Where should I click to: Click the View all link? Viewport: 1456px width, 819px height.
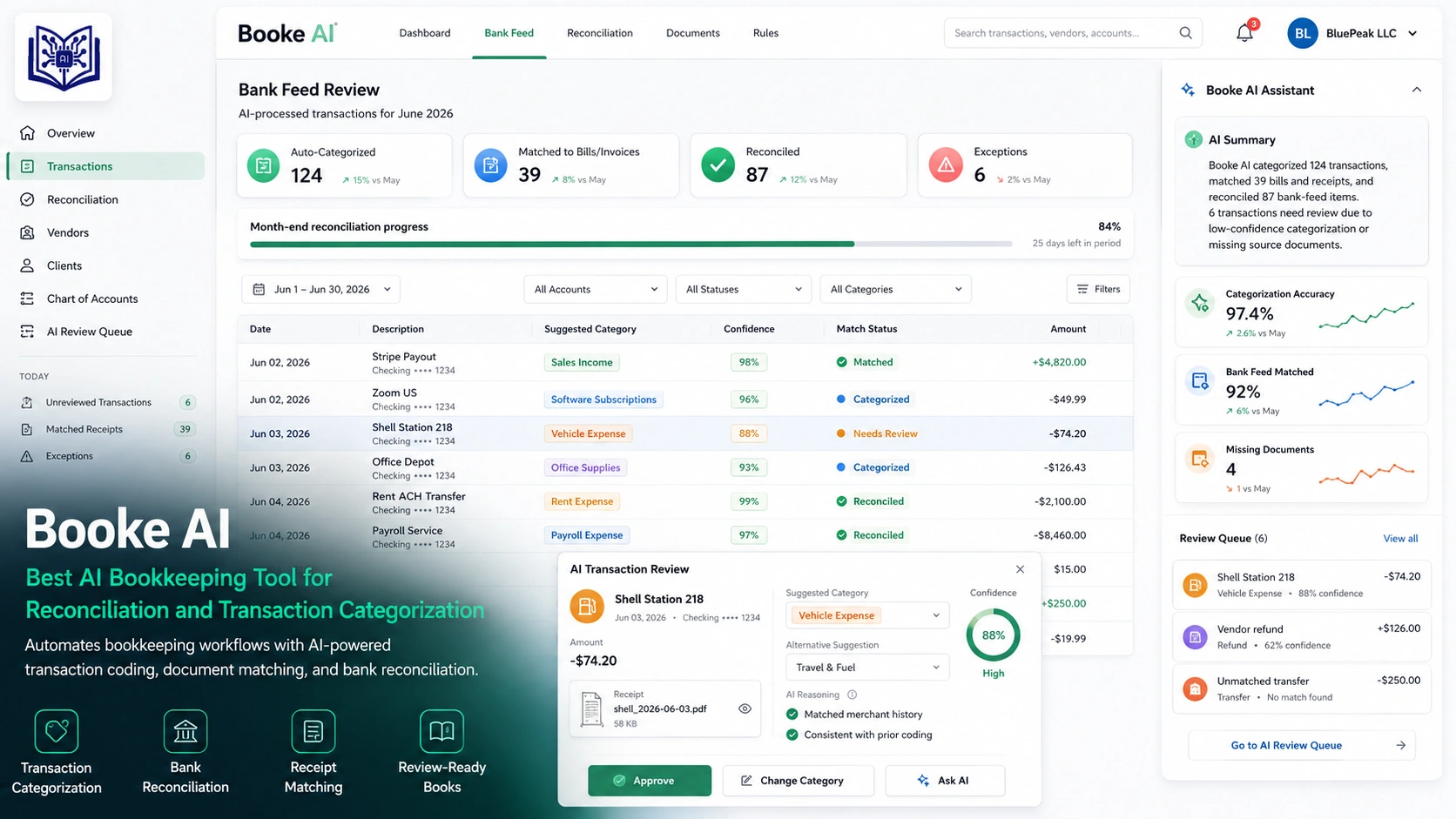pos(1400,539)
